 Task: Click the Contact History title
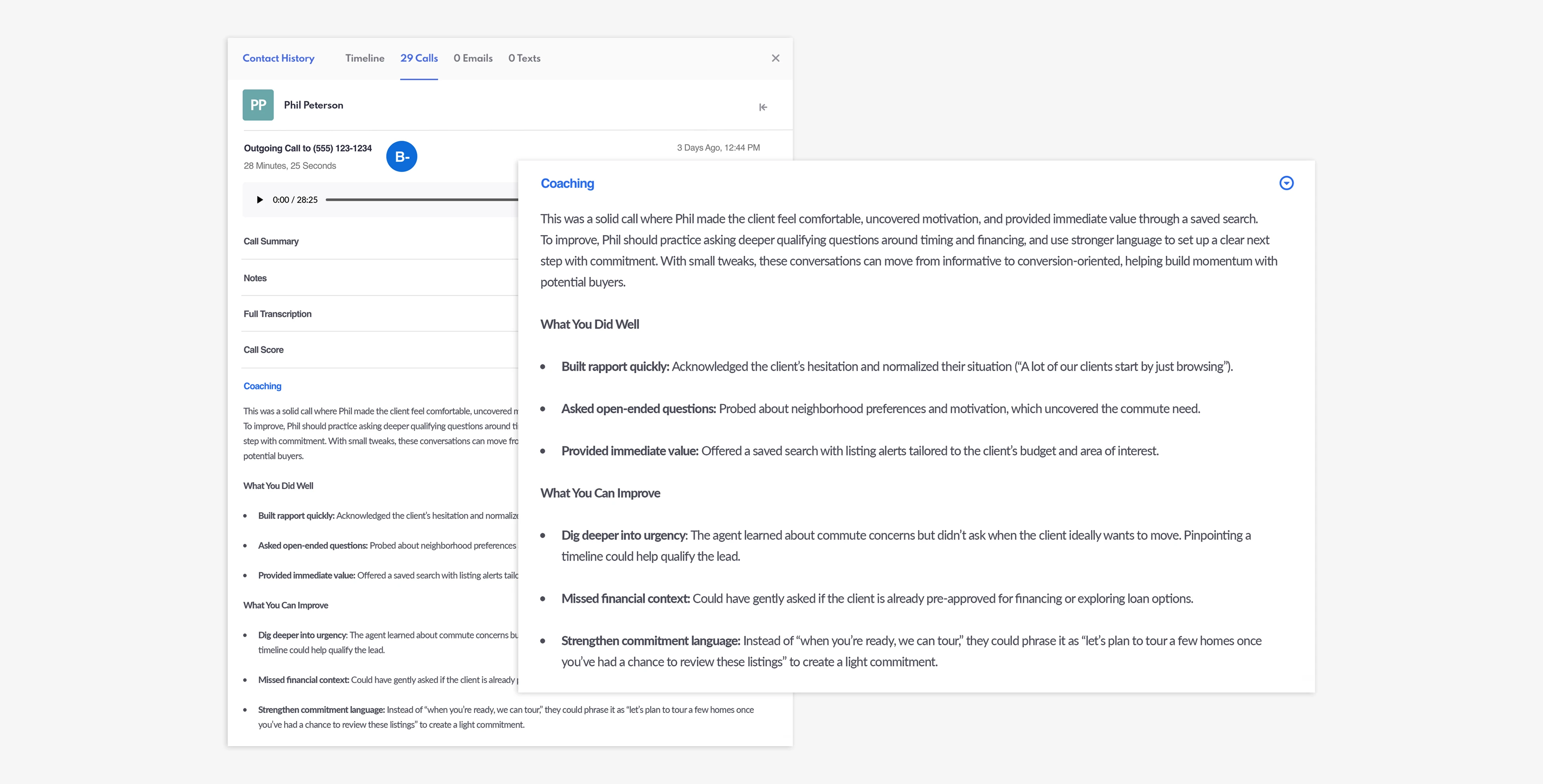click(x=278, y=58)
